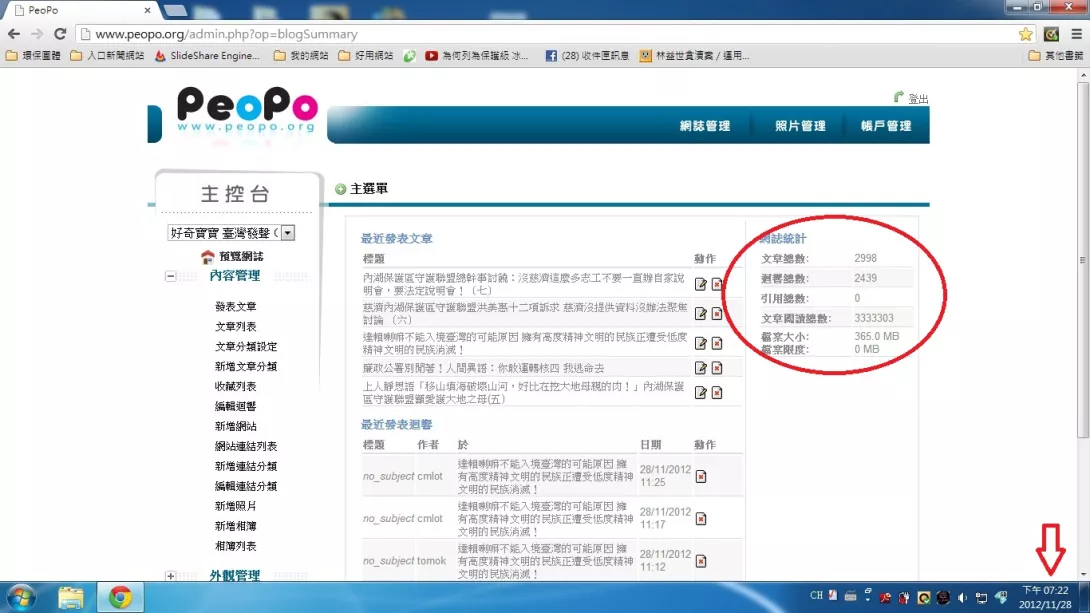The image size is (1090, 613).
Task: Open 發表文章 in the sidebar
Action: pos(236,306)
